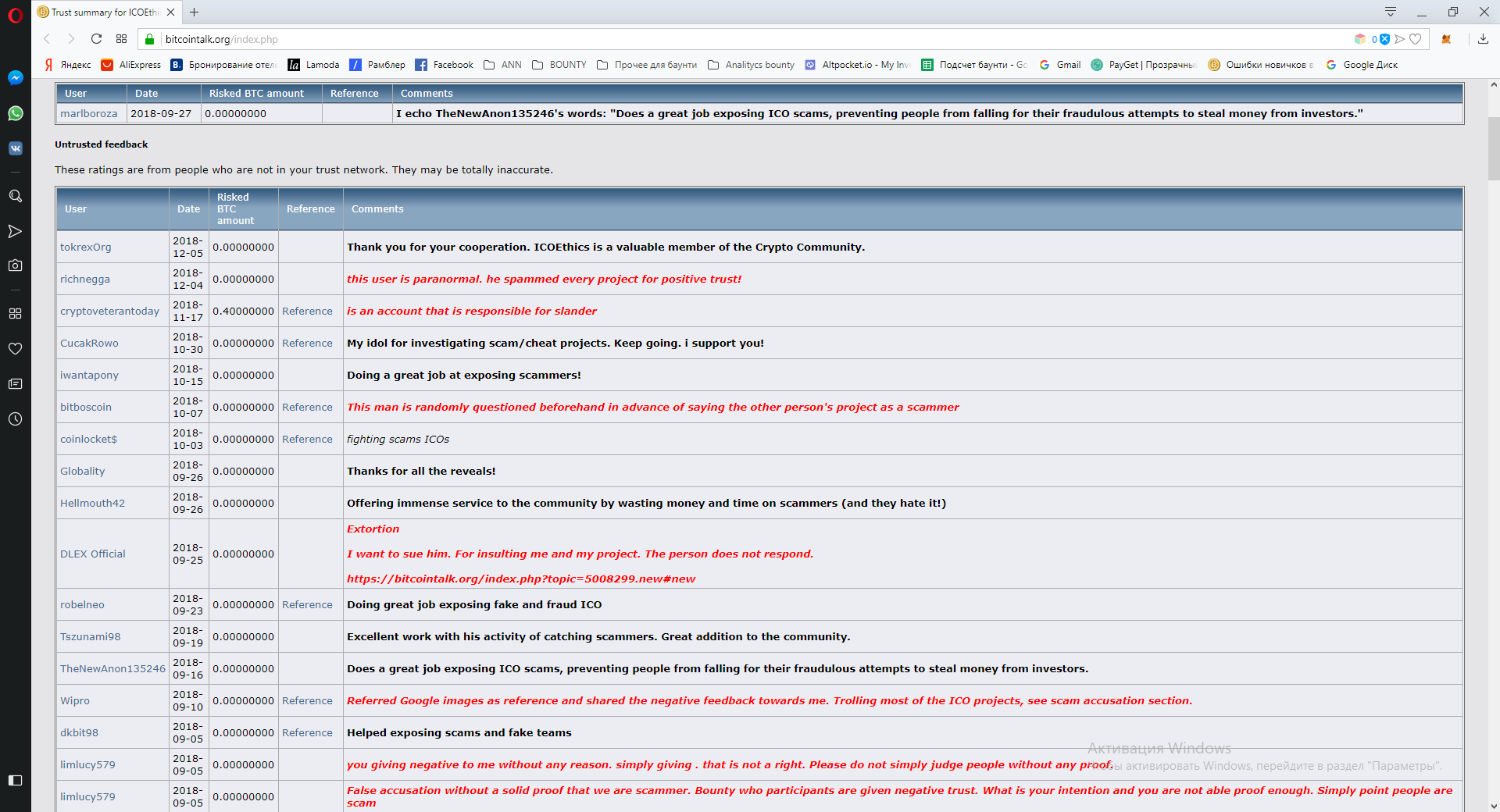The width and height of the screenshot is (1500, 812).
Task: Open a new tab with the plus button
Action: [195, 12]
